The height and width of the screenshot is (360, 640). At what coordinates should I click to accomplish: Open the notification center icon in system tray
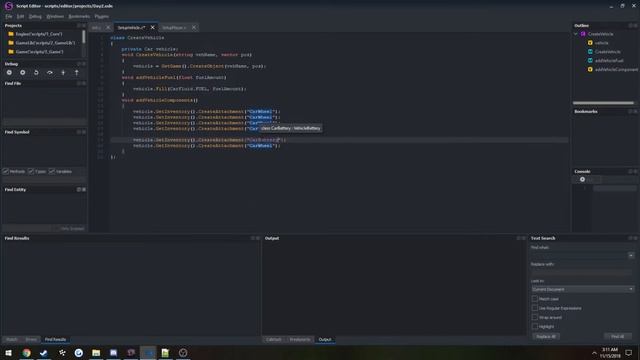coord(629,353)
